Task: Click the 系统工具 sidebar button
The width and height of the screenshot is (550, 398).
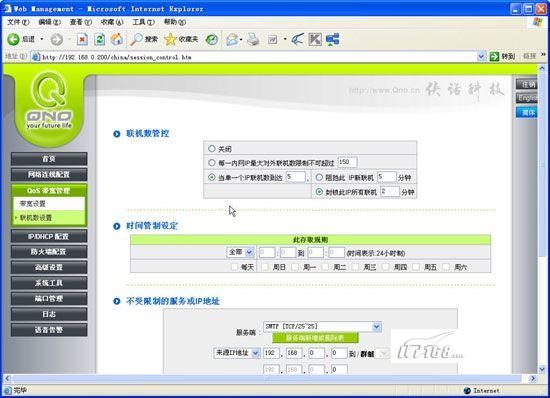Action: coord(49,283)
